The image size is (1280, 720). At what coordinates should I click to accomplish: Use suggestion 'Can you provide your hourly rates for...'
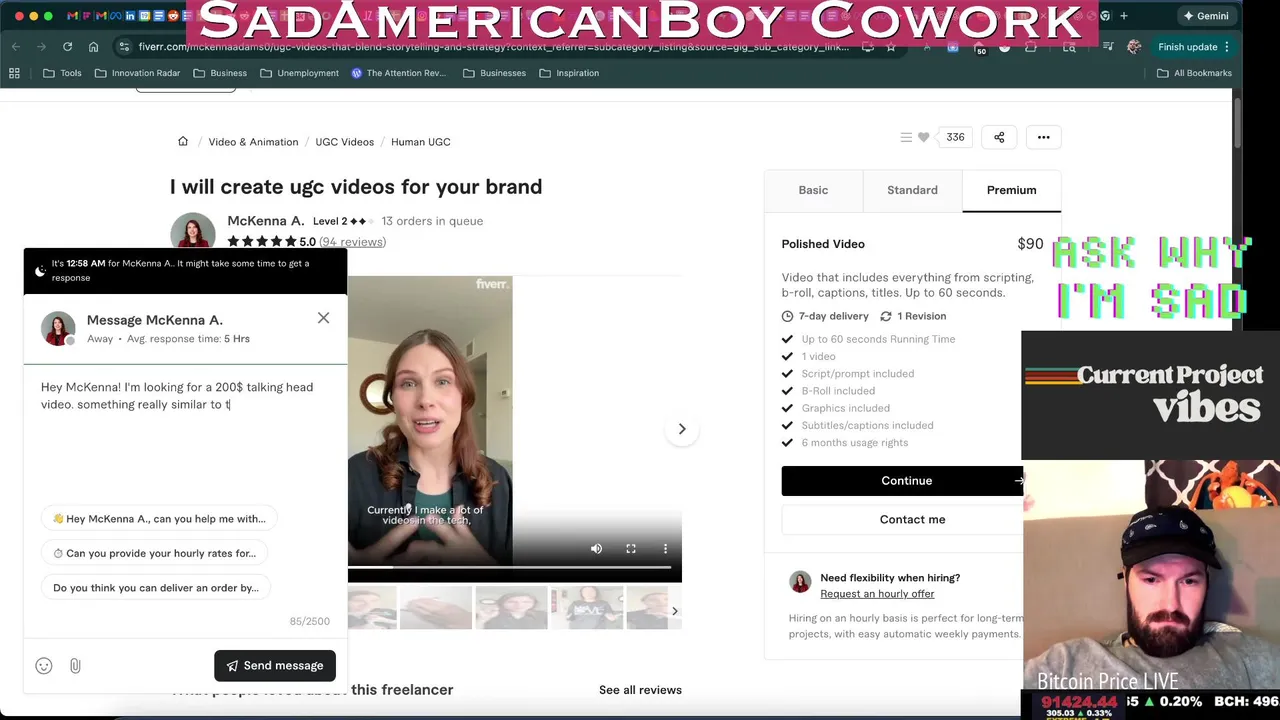tap(155, 553)
